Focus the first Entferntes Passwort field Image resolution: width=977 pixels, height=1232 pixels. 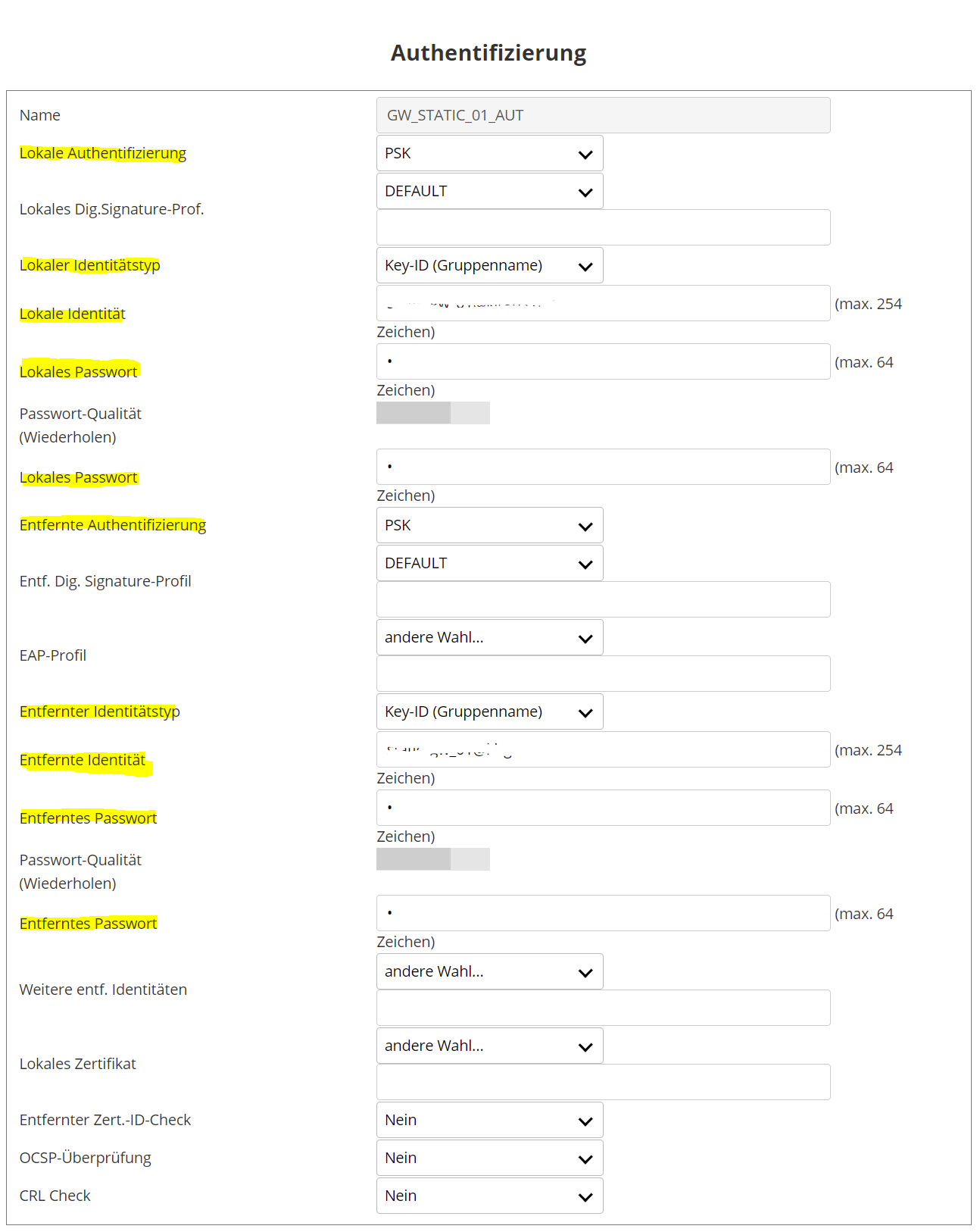pos(603,808)
